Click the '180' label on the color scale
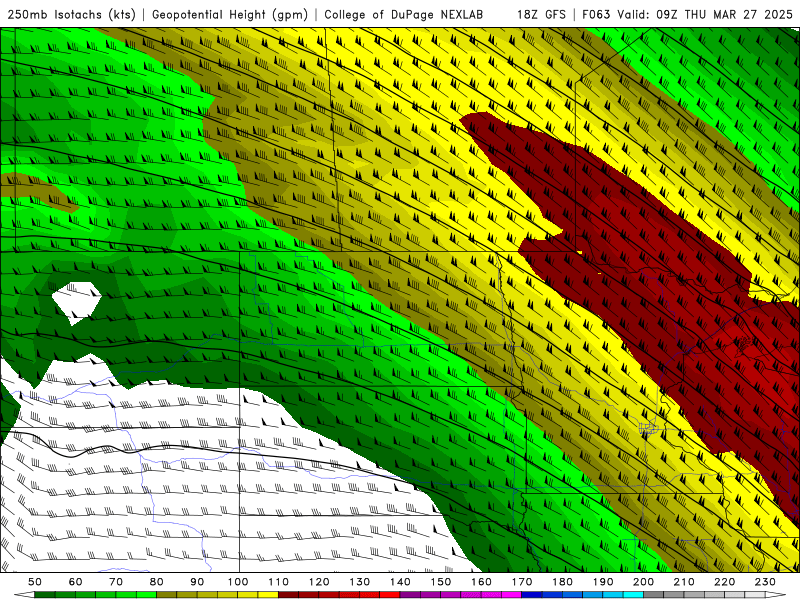The width and height of the screenshot is (800, 600). (x=562, y=582)
